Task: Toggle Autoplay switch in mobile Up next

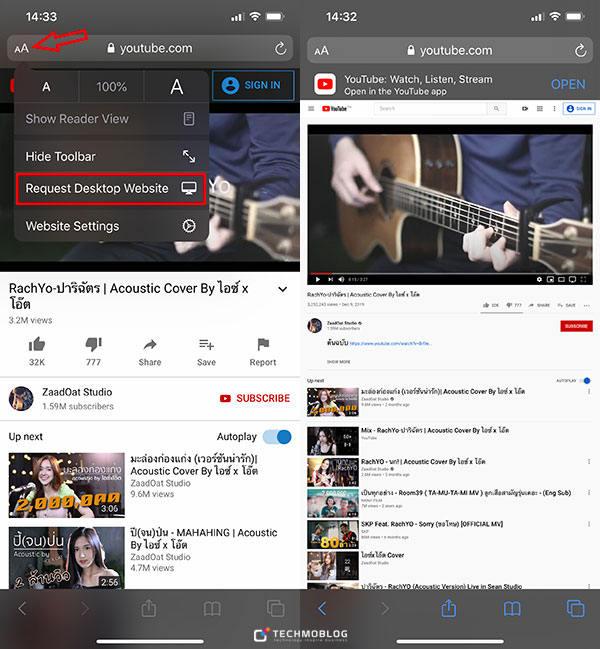Action: pos(276,437)
